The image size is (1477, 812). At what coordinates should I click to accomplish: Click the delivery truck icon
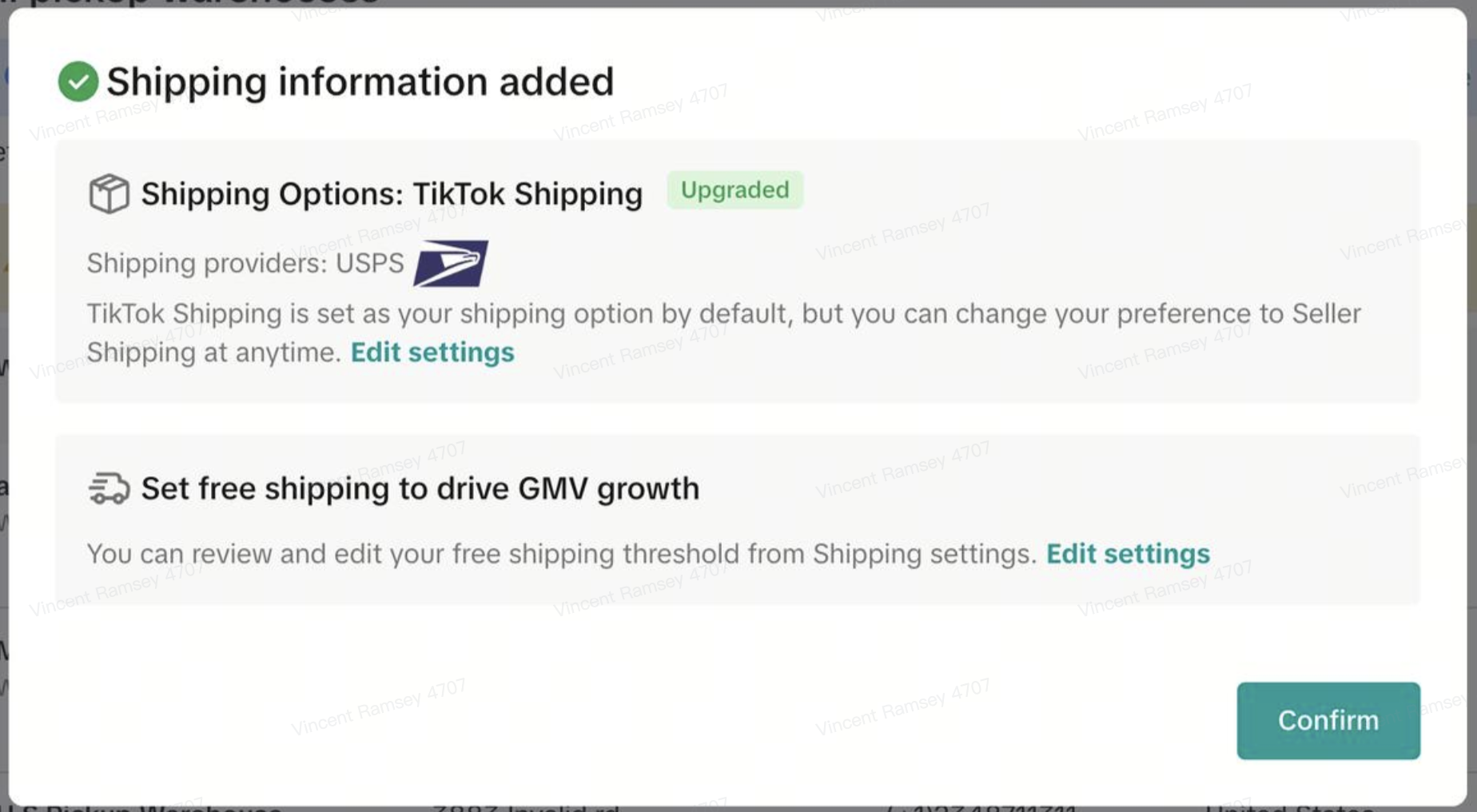tap(109, 488)
